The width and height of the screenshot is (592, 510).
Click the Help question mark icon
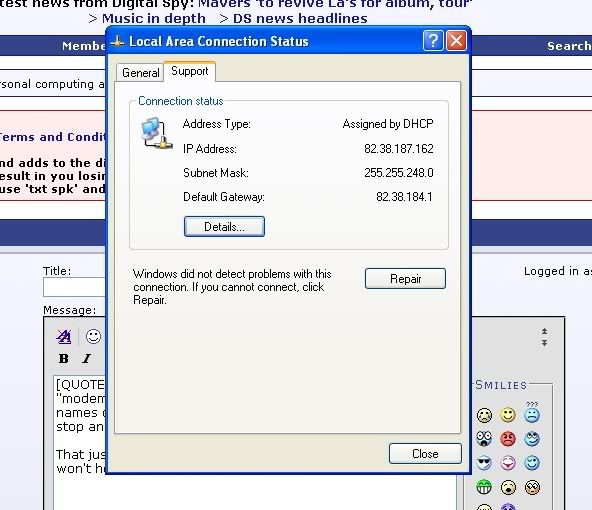click(x=433, y=40)
